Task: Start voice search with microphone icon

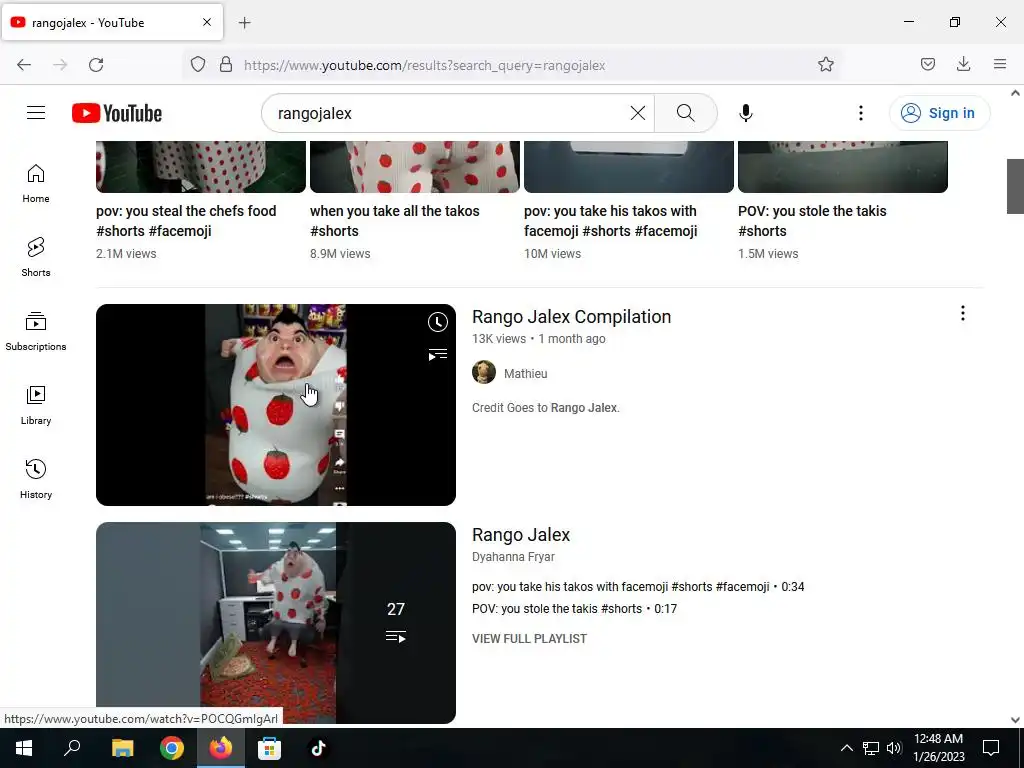Action: [x=746, y=113]
